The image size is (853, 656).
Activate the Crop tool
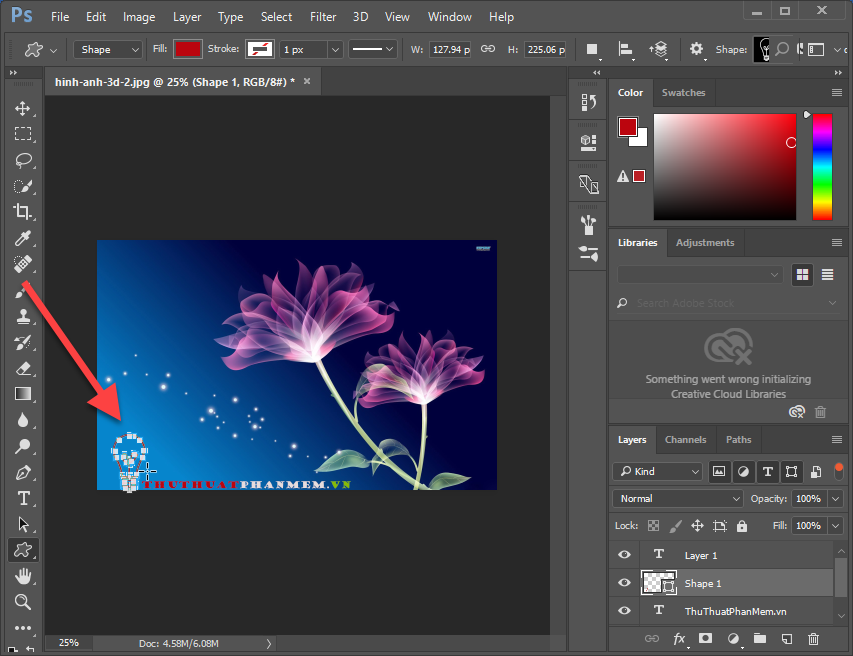[x=23, y=212]
